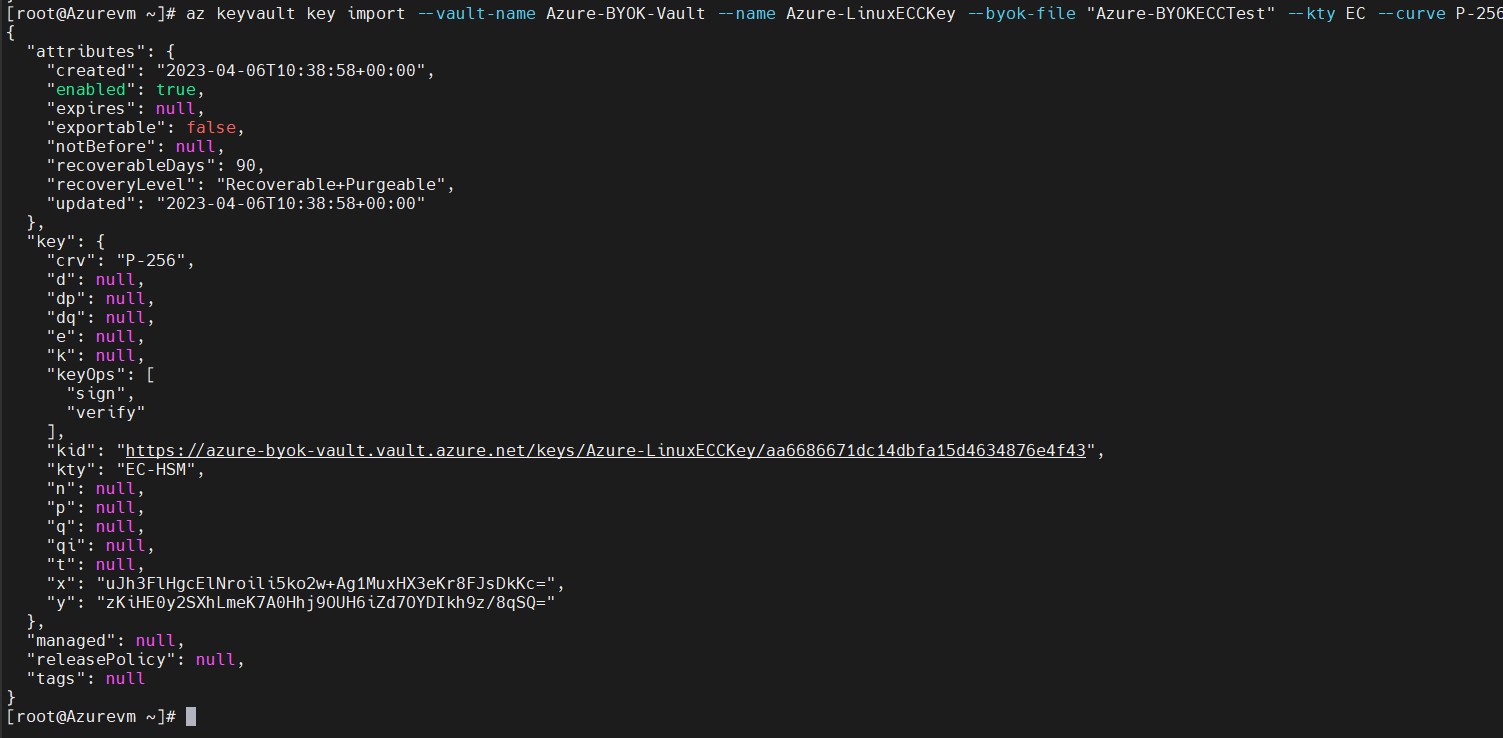Select the null value for tags

click(x=125, y=678)
